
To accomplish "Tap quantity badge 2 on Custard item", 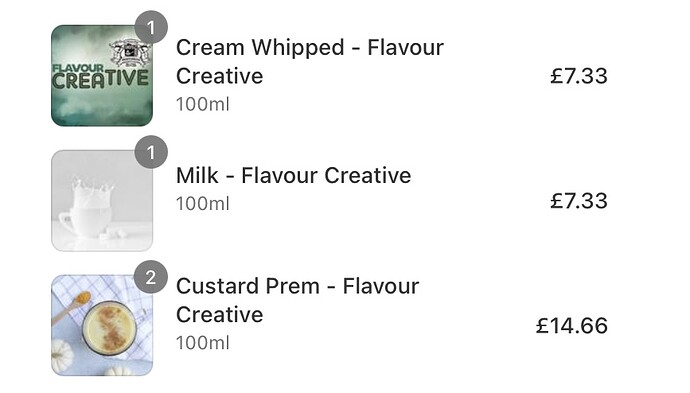I will tap(151, 277).
